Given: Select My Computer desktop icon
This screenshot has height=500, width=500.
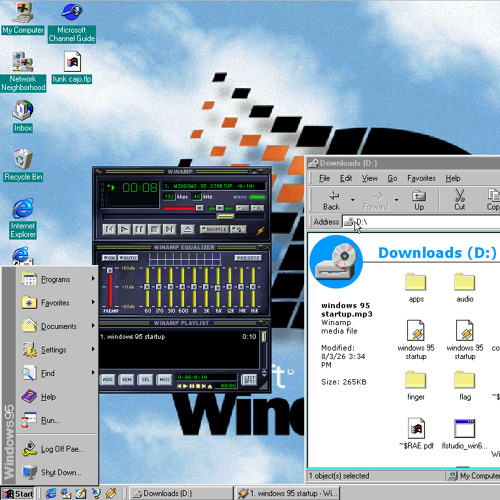Looking at the screenshot, I should [x=23, y=18].
